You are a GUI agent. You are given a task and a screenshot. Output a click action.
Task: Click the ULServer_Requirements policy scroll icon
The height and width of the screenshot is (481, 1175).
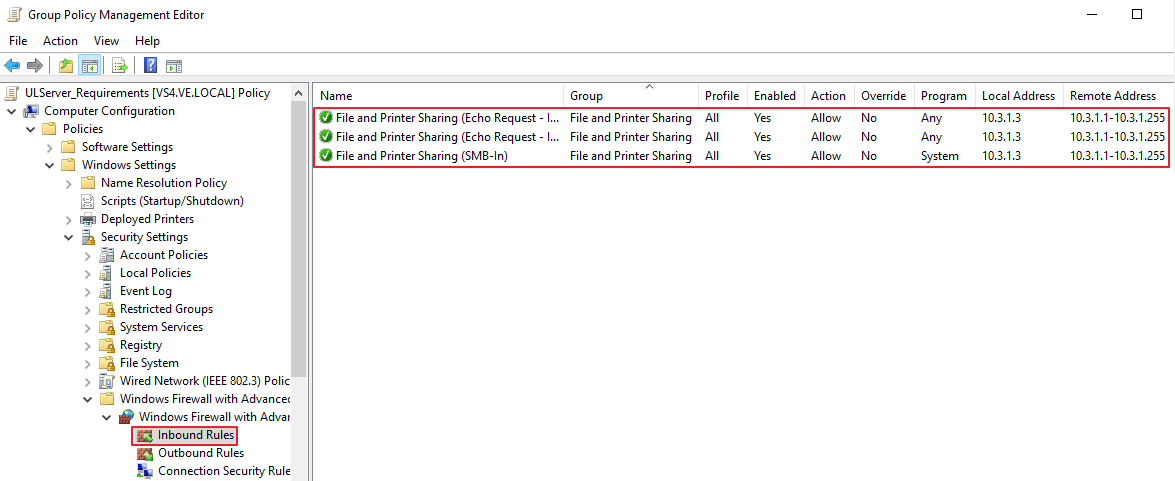point(10,93)
